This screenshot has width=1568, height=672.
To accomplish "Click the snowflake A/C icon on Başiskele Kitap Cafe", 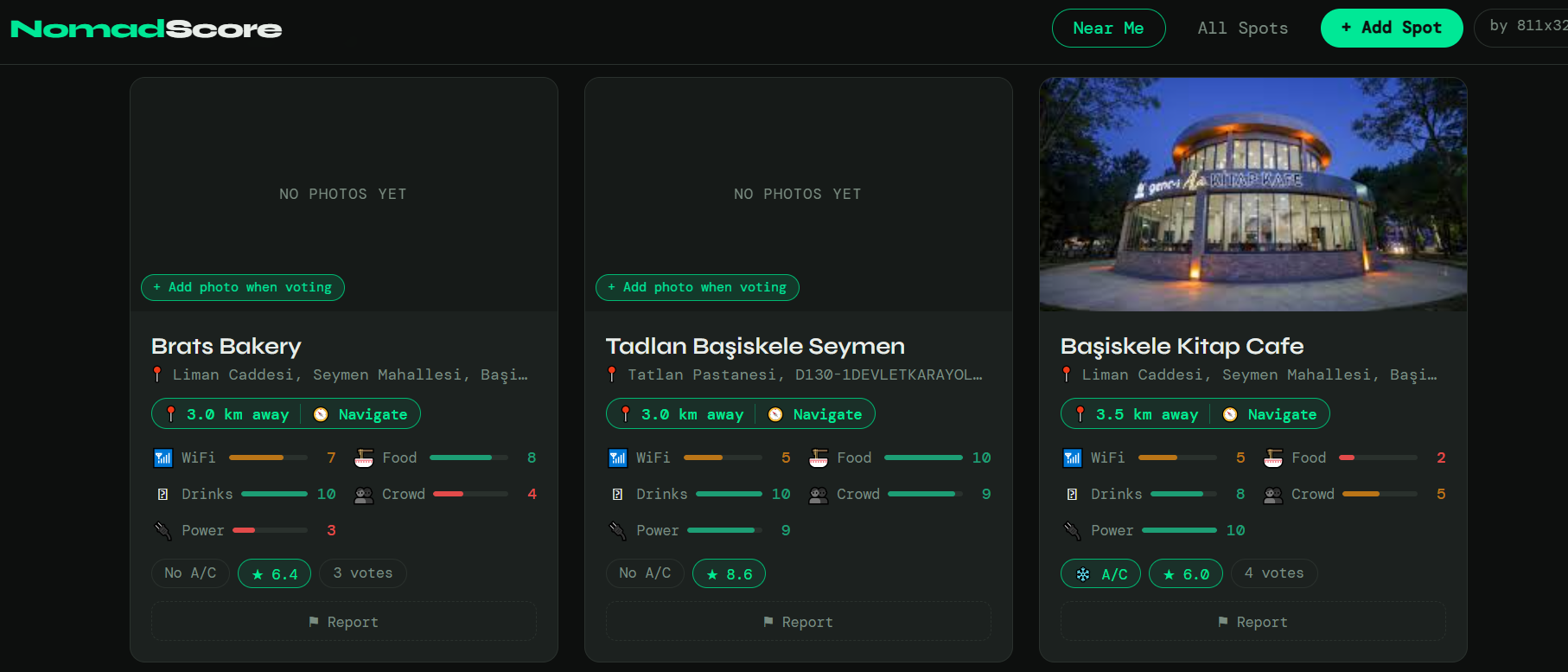I will coord(1083,573).
